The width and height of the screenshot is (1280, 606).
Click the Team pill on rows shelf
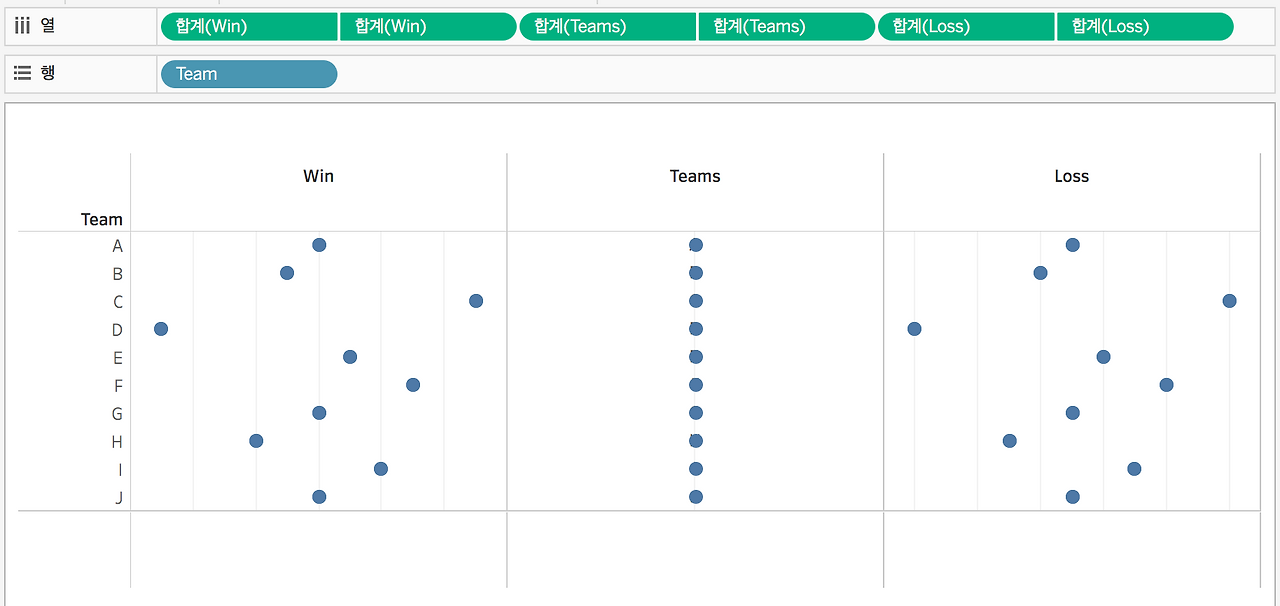click(249, 74)
